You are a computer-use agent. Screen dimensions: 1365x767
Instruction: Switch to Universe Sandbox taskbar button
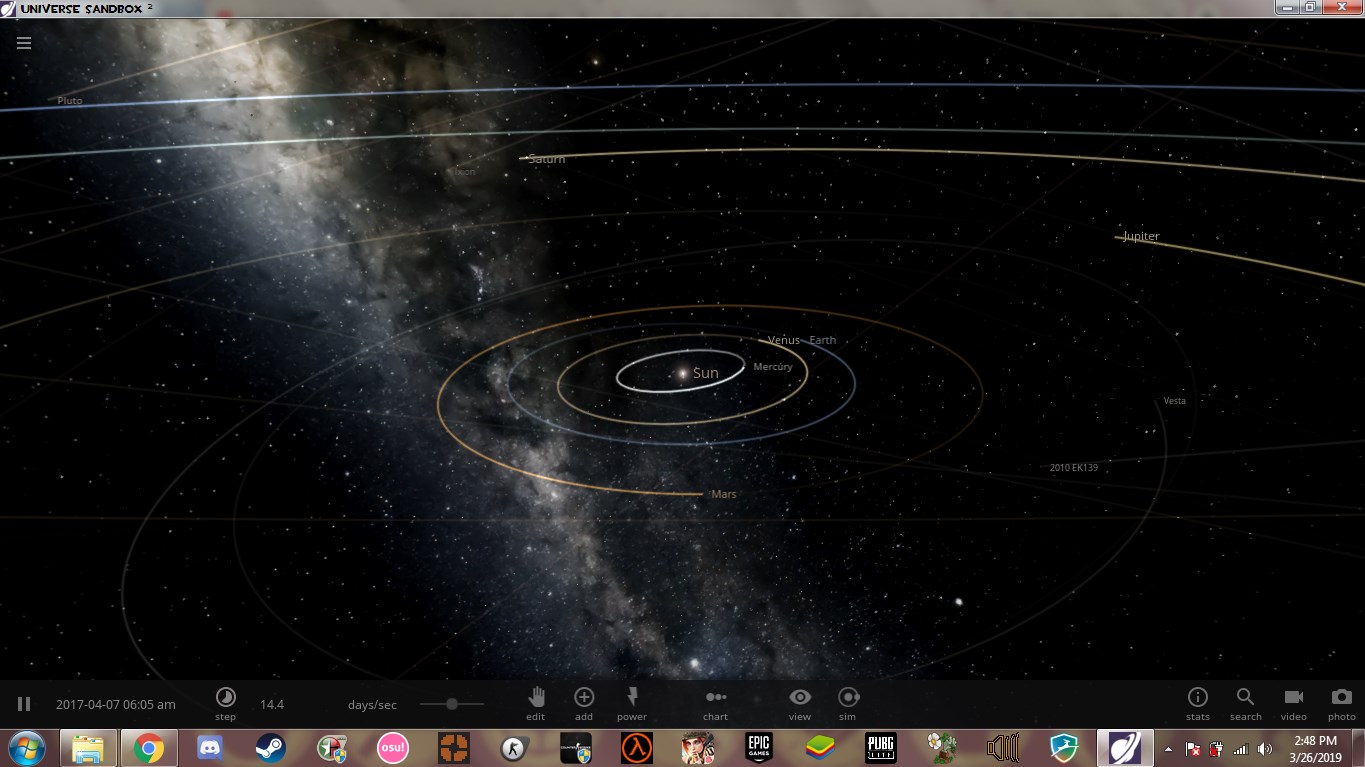point(1125,748)
